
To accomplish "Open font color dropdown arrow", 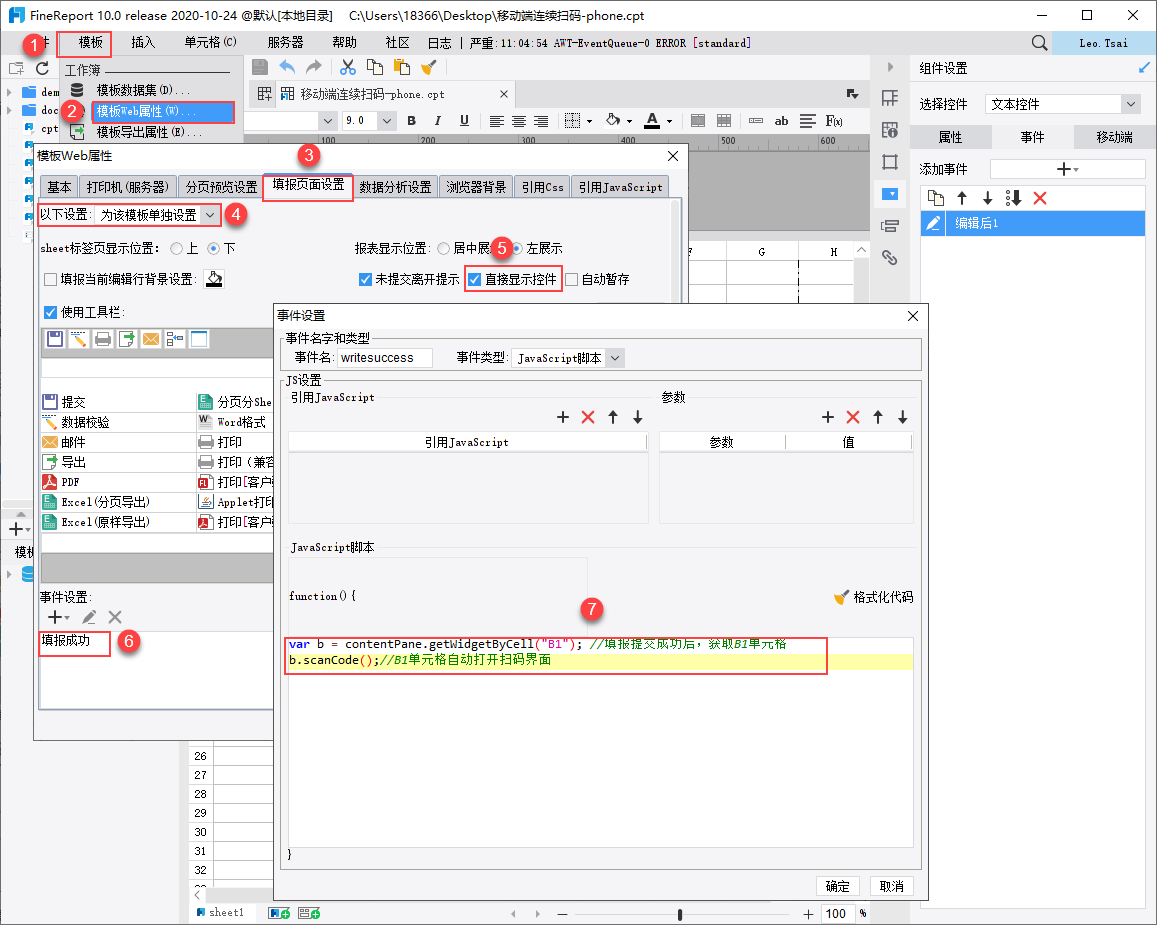I will coord(669,121).
